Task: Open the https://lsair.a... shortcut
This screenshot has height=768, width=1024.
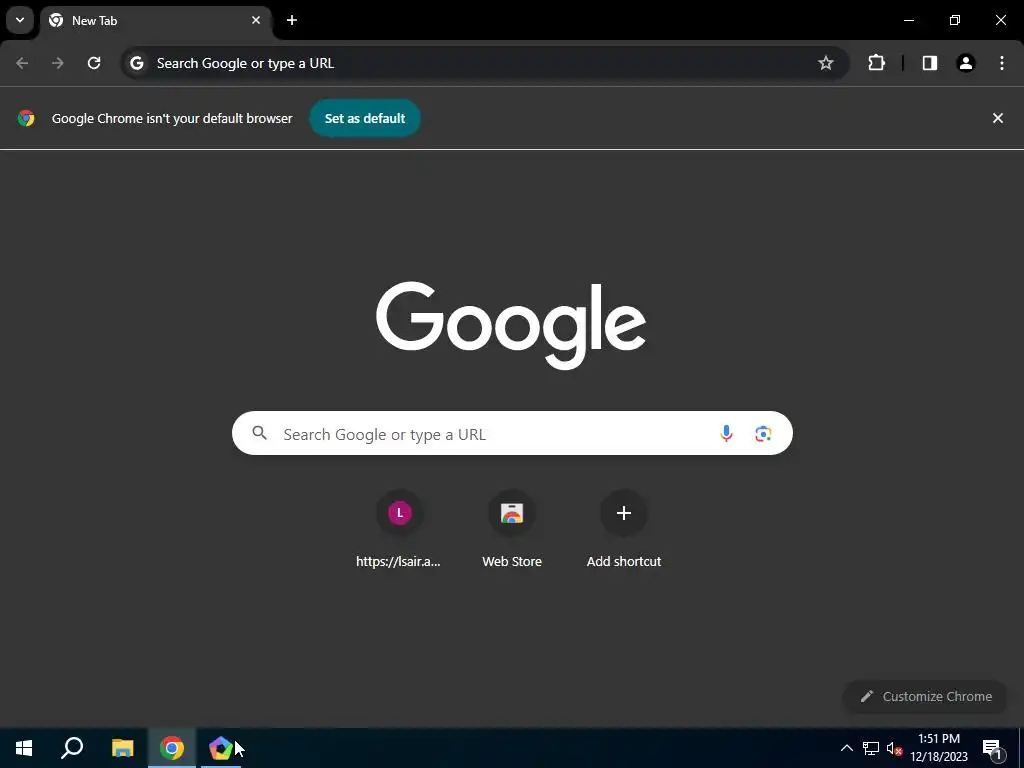Action: point(399,530)
